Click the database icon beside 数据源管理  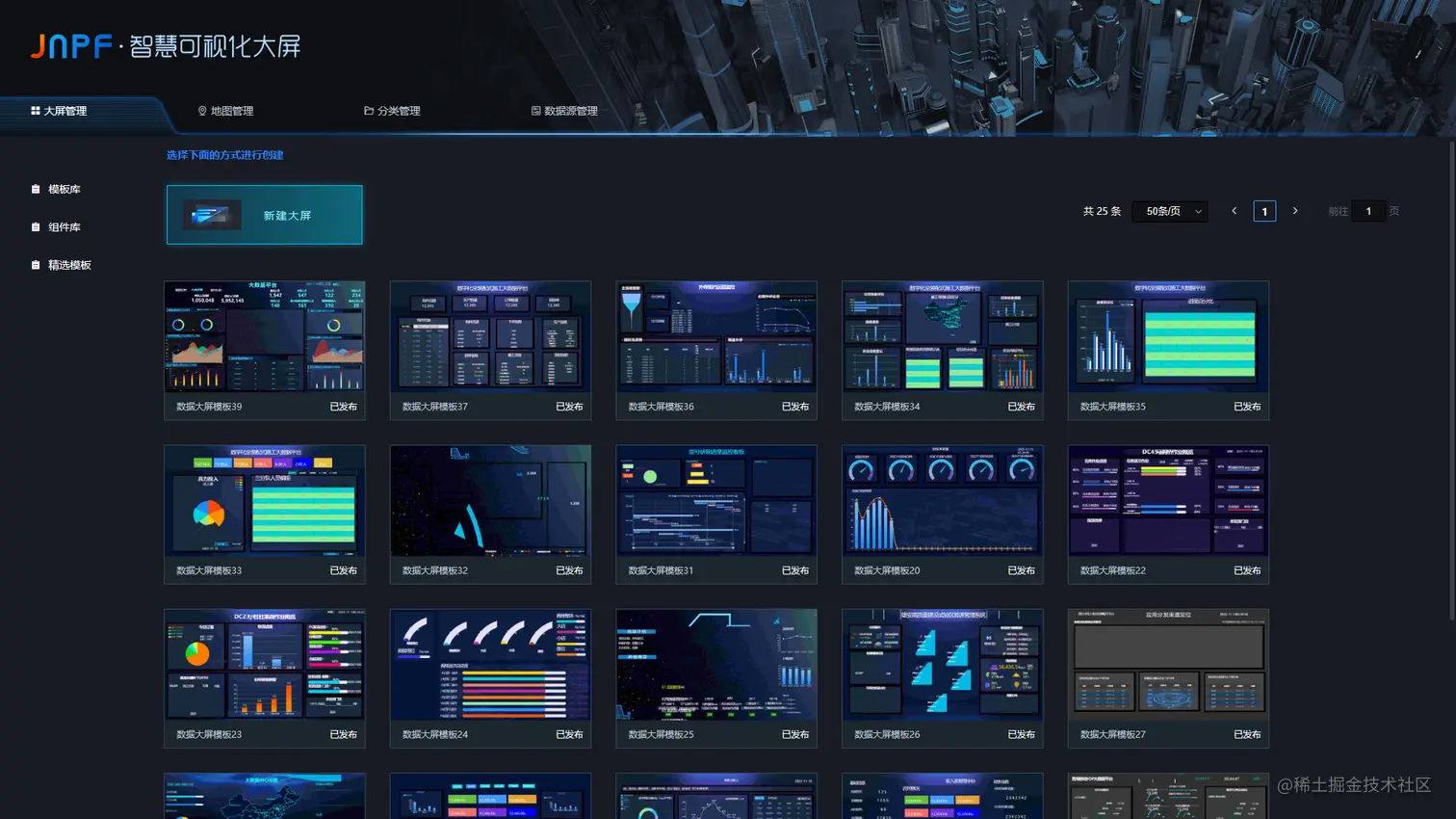[536, 111]
